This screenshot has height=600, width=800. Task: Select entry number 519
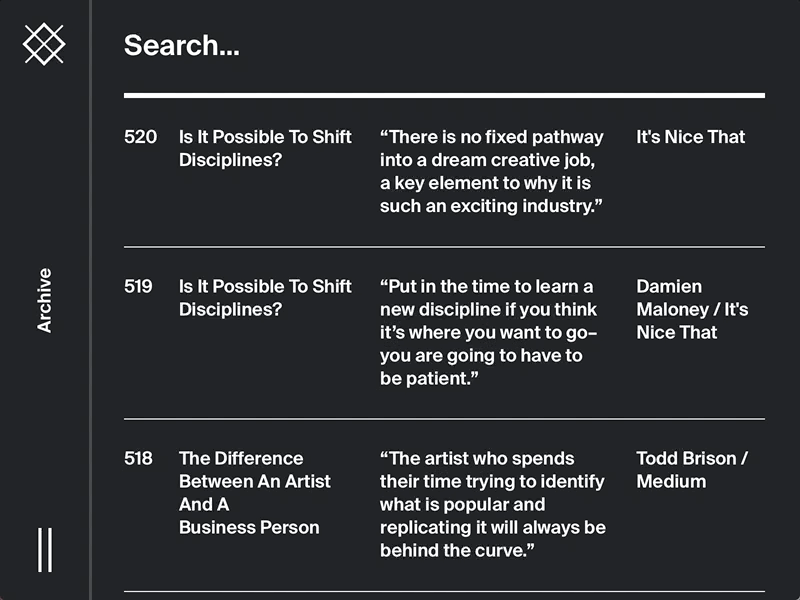click(139, 286)
